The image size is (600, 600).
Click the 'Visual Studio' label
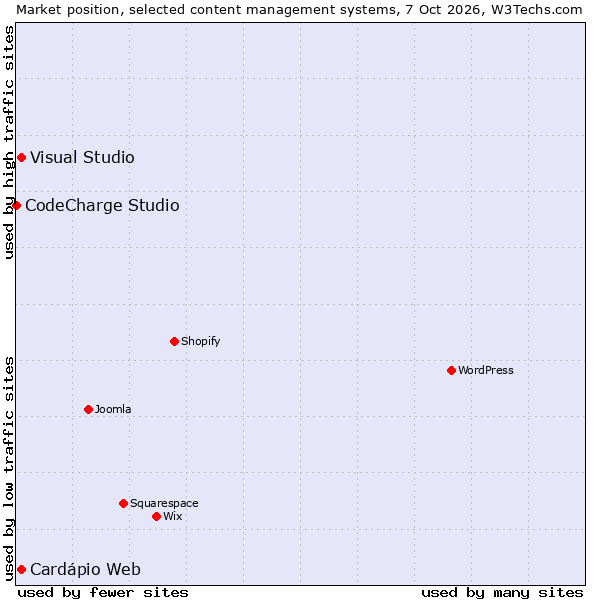pos(82,158)
